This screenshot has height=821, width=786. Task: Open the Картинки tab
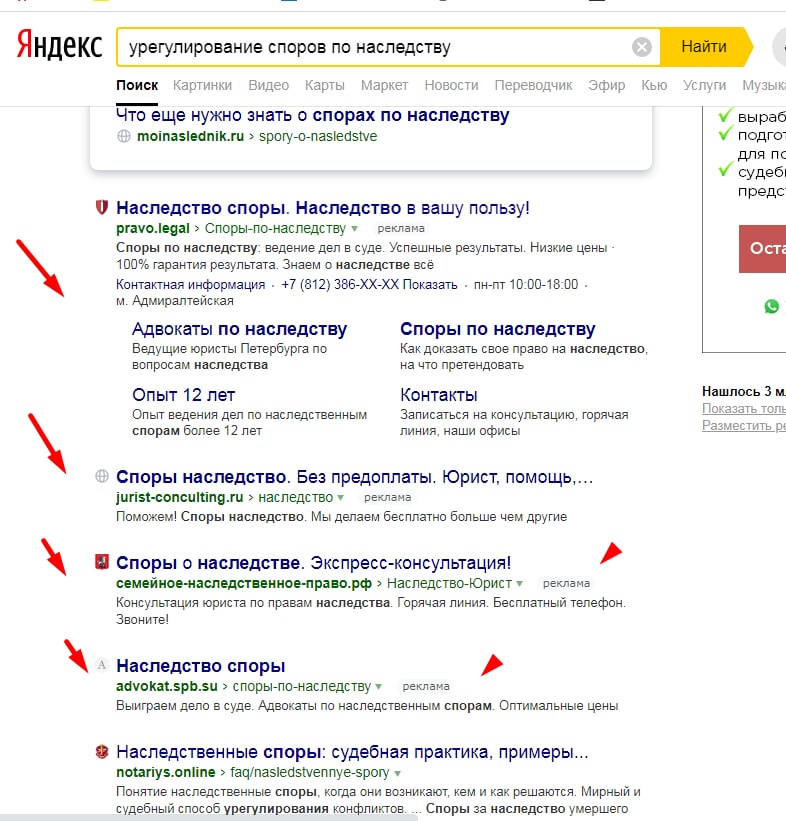pos(202,85)
